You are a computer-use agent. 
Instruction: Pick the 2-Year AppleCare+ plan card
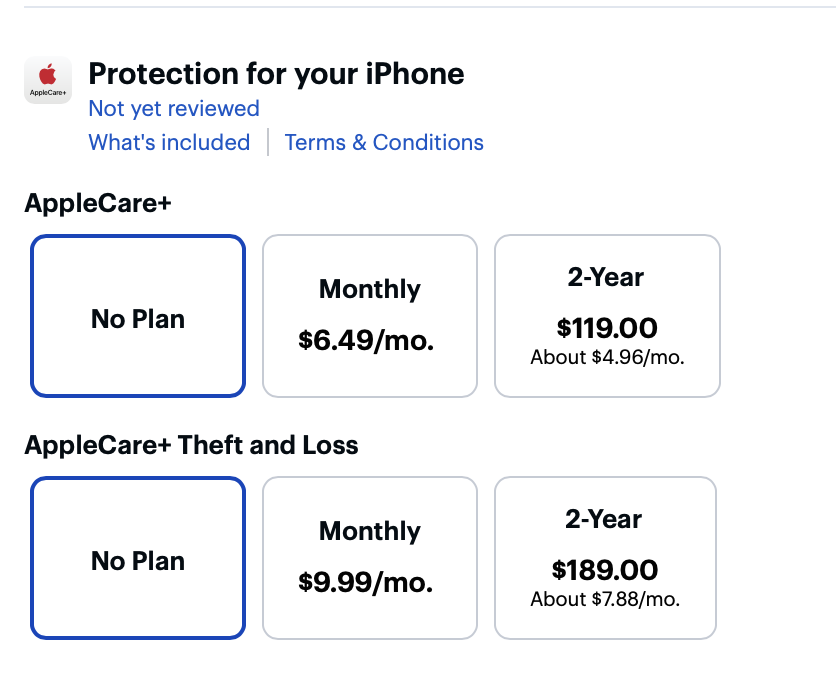606,316
